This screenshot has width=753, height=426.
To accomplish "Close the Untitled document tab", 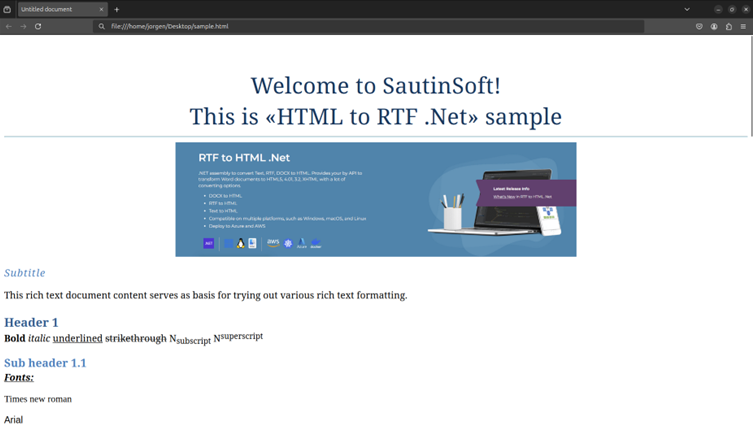I will [101, 9].
